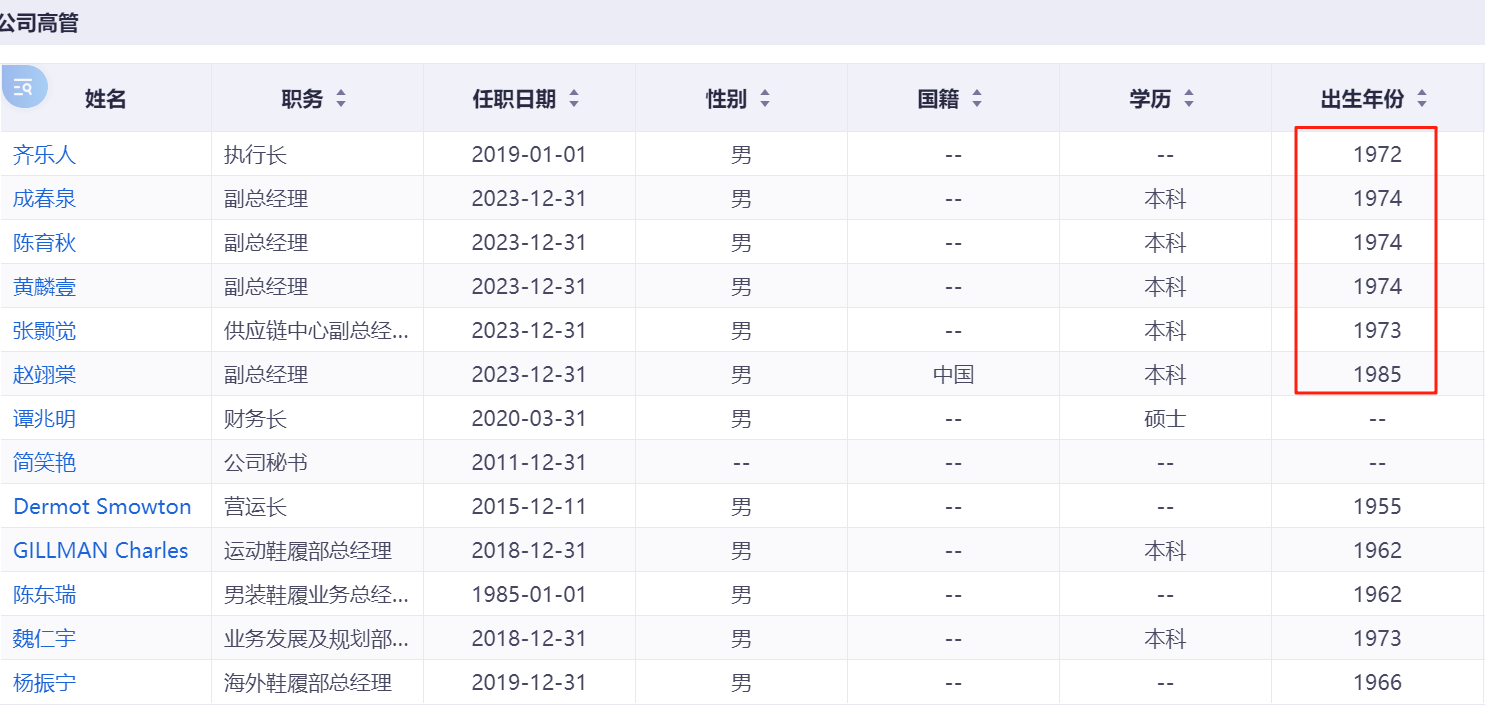Open 成春泉 profile link
This screenshot has height=711, width=1485.
coord(44,199)
